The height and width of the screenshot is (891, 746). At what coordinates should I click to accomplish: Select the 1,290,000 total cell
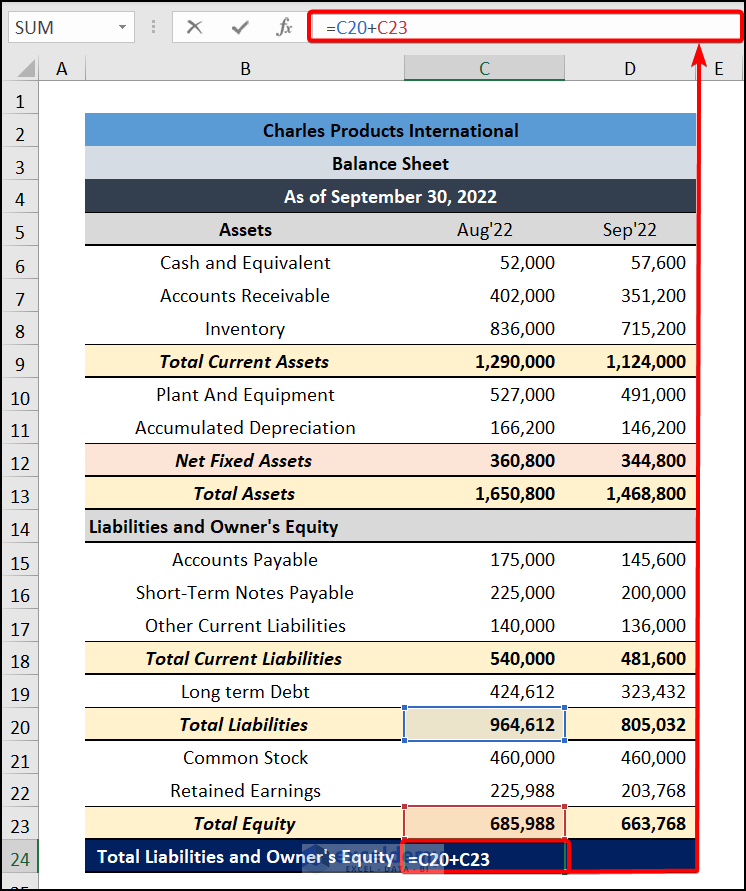tap(484, 361)
